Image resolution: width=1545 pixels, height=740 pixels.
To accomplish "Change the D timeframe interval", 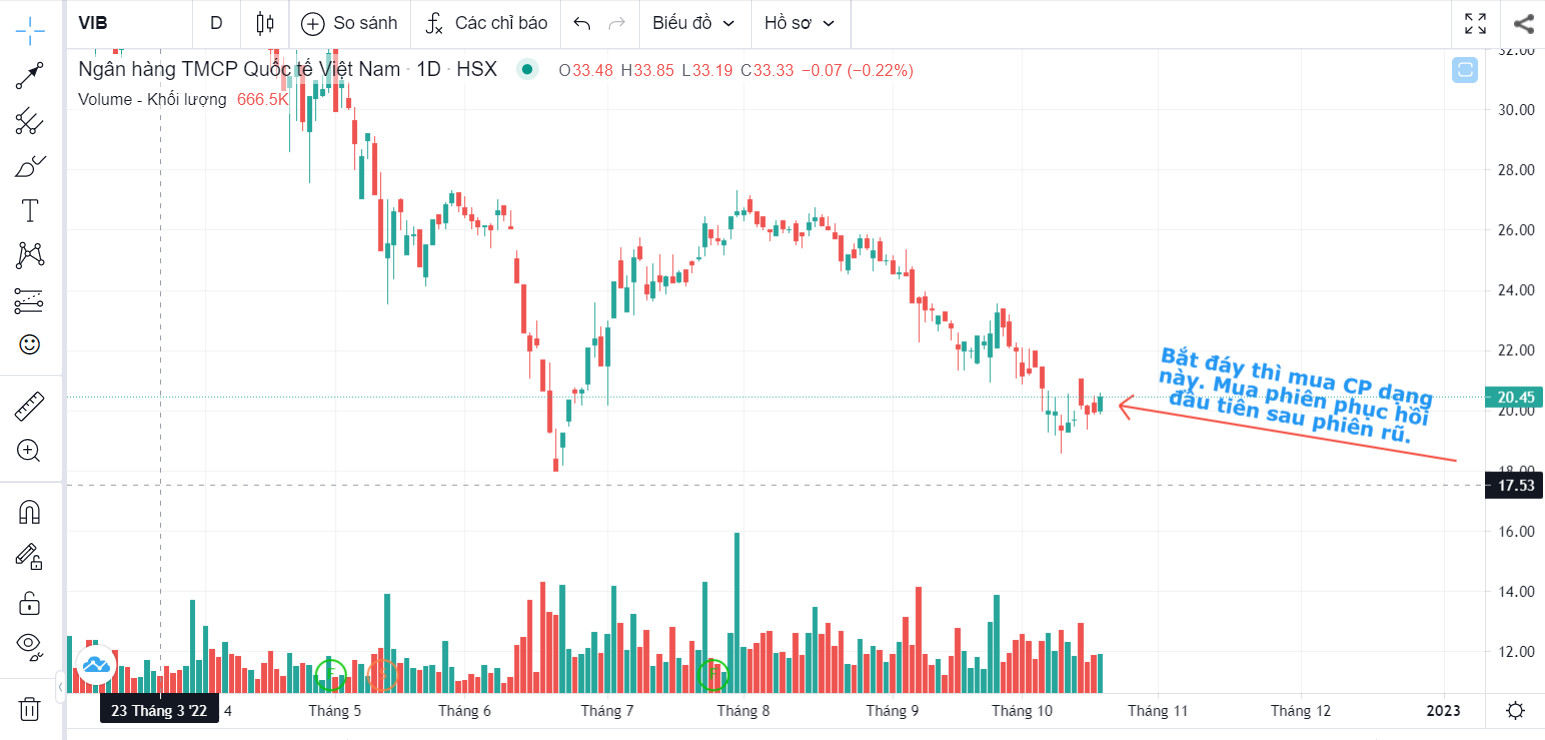I will (x=216, y=23).
